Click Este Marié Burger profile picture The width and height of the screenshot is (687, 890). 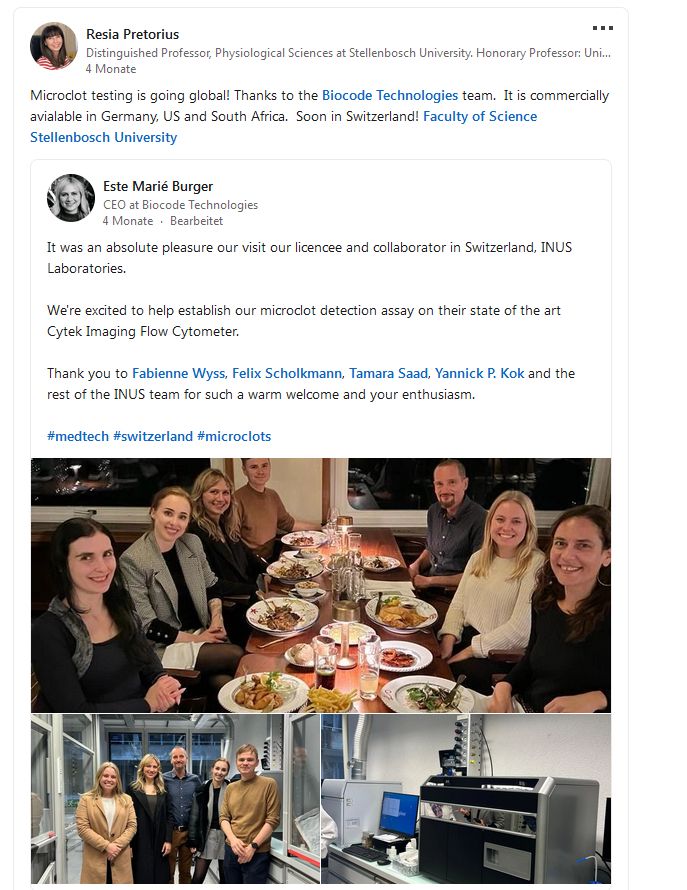tap(71, 198)
